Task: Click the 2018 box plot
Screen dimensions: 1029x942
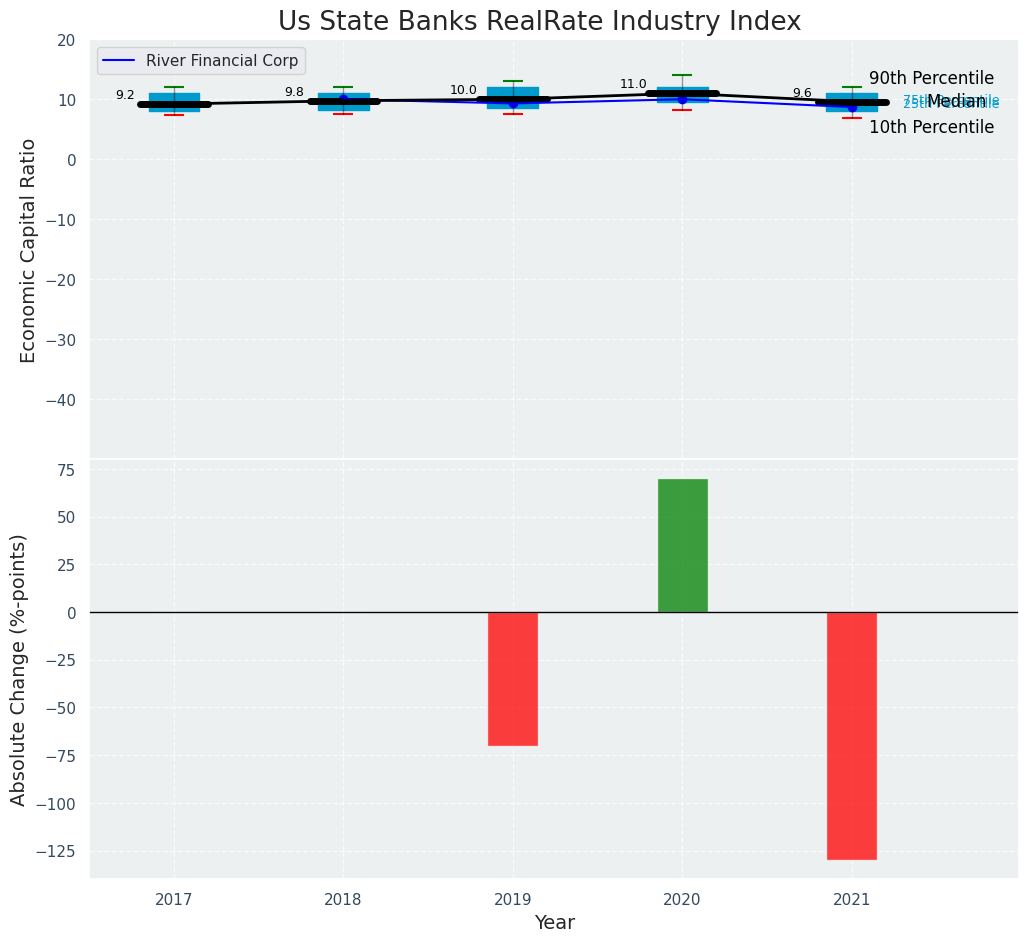Action: (344, 100)
